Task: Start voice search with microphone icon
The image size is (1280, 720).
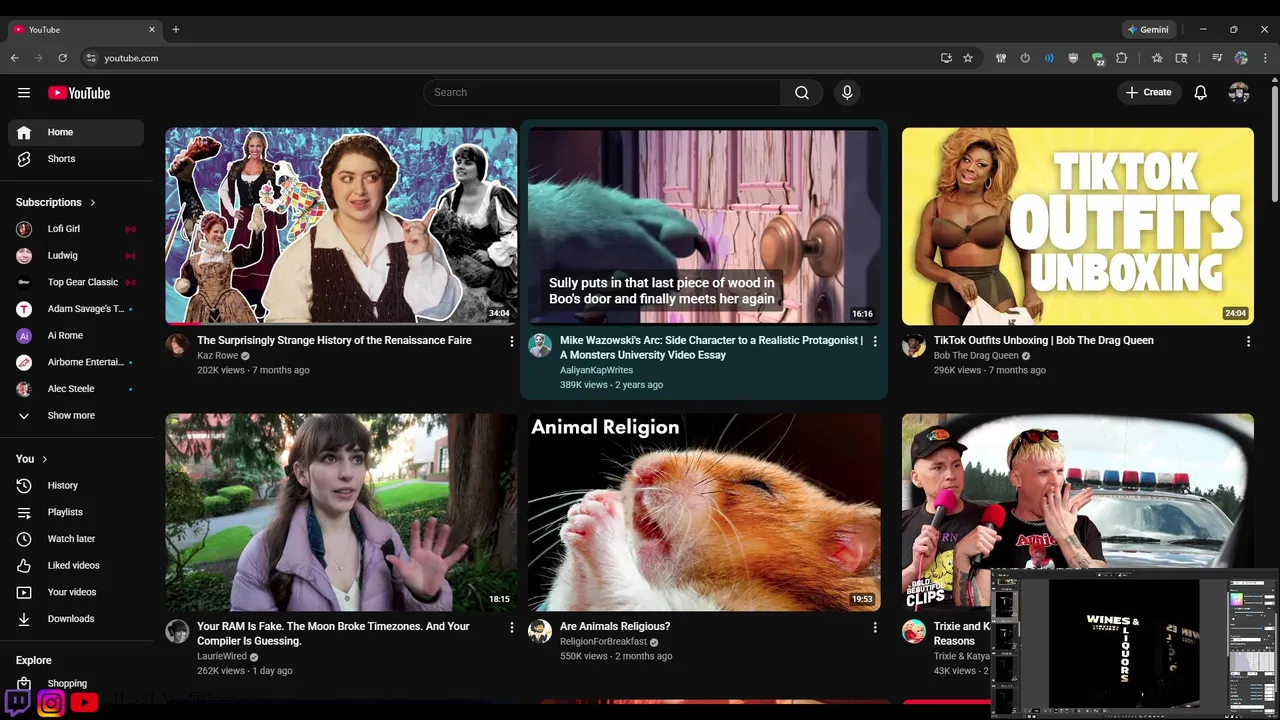Action: tap(847, 93)
